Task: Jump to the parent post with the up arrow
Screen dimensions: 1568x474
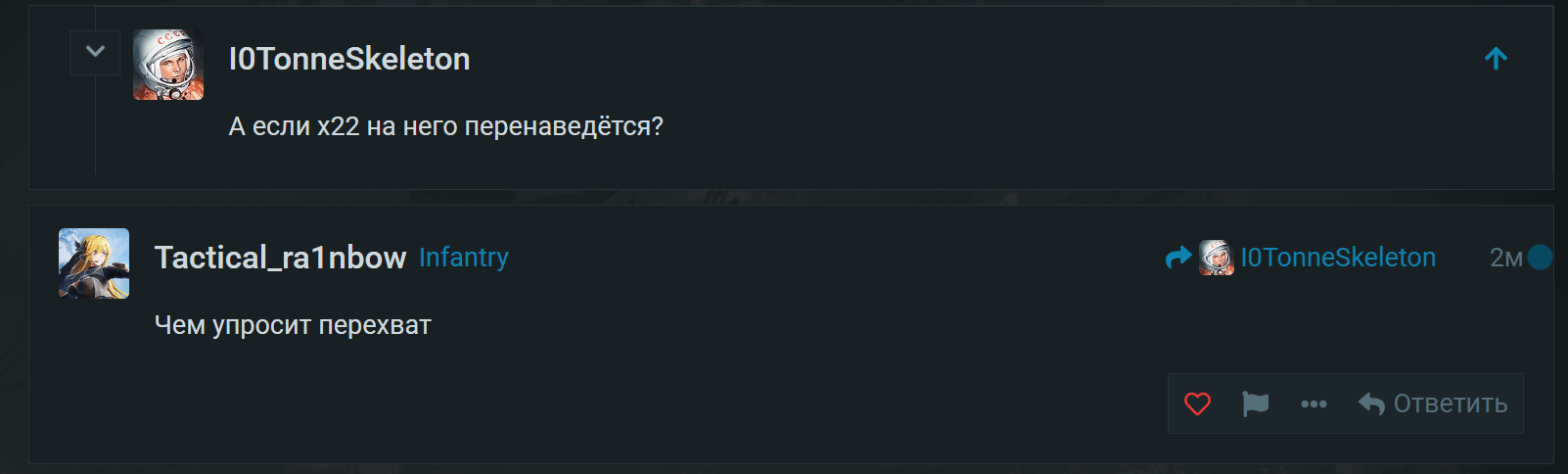Action: click(1496, 59)
